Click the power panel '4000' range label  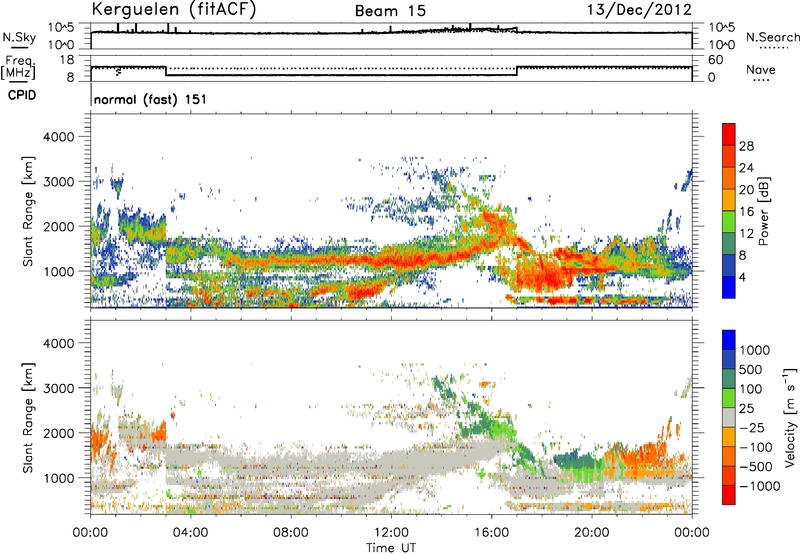pos(58,137)
